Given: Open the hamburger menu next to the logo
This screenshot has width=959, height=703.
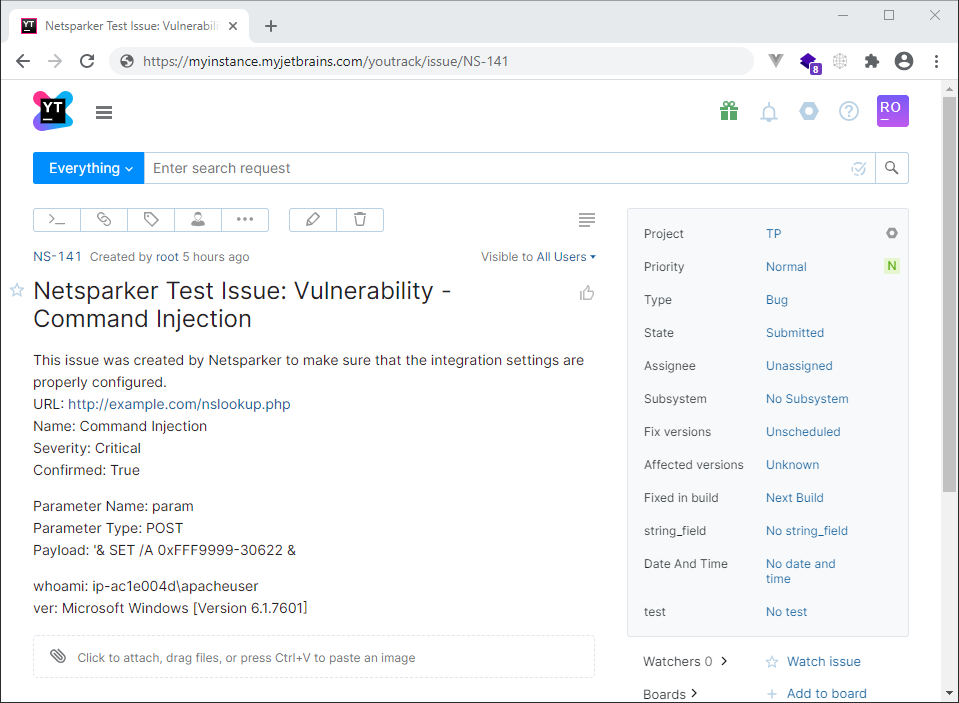Looking at the screenshot, I should click(104, 111).
